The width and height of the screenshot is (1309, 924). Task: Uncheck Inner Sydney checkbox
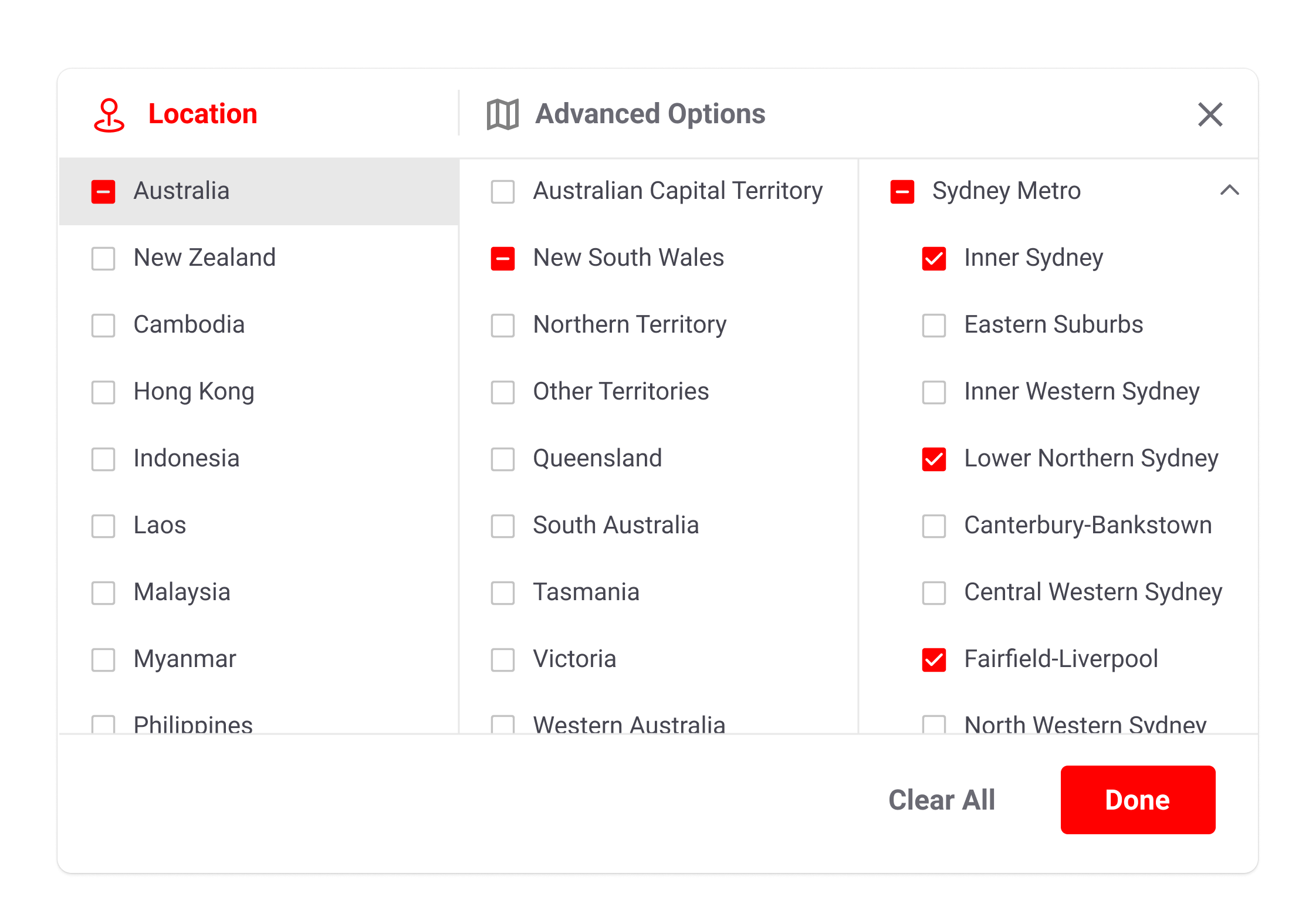click(933, 259)
